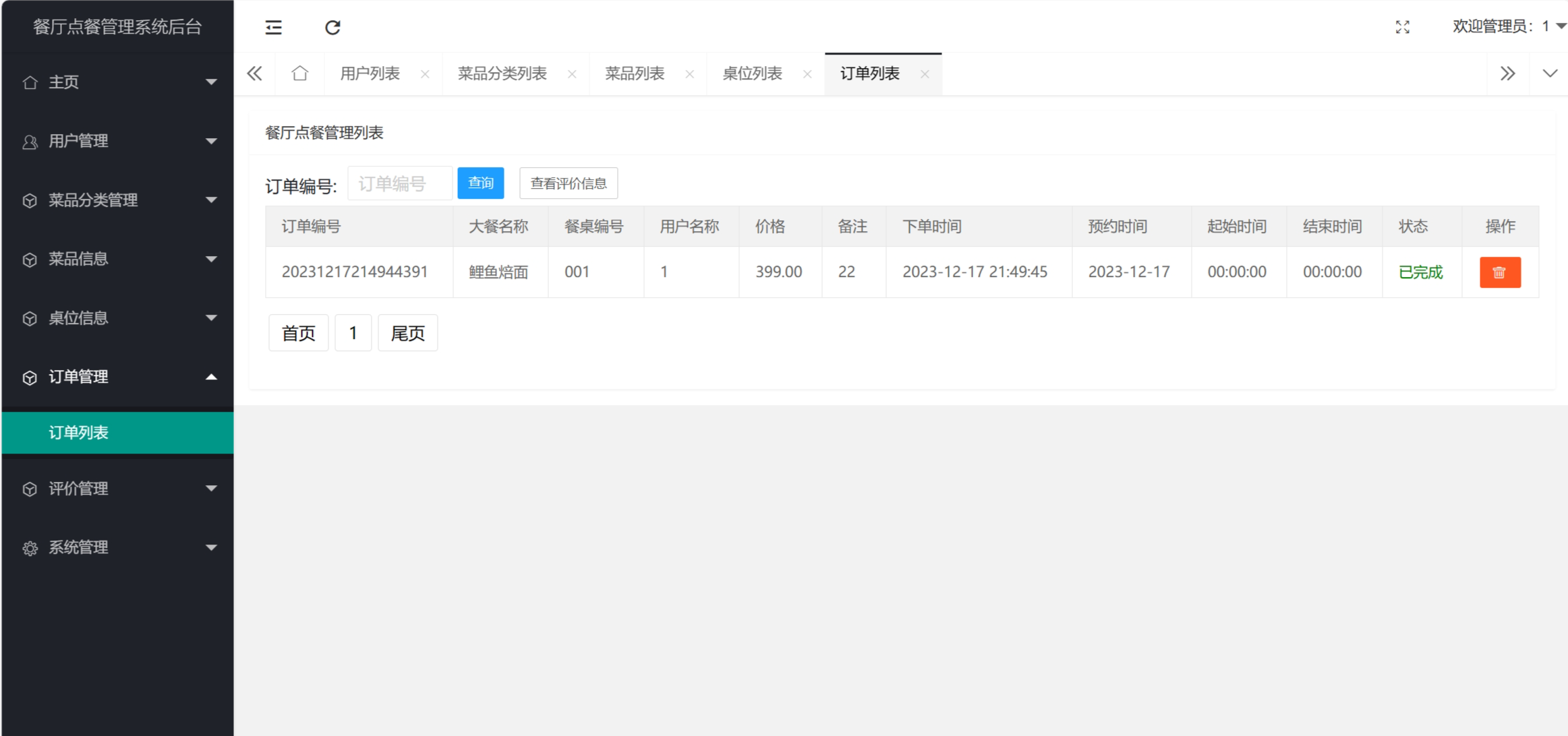Click the 订单编号 input field
This screenshot has width=1568, height=736.
399,183
